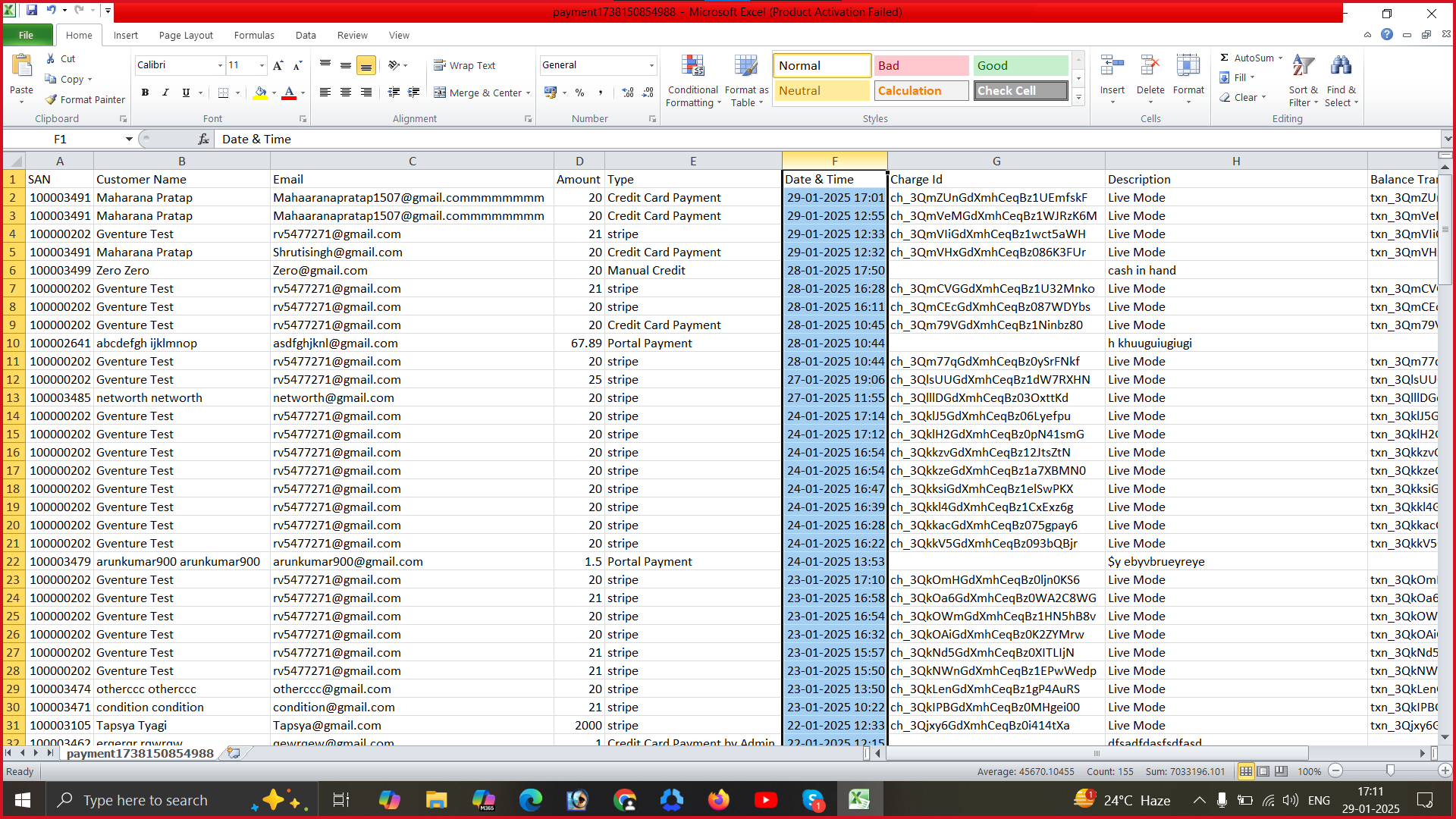Open Sort & Filter tool
The width and height of the screenshot is (1456, 819).
tap(1303, 67)
